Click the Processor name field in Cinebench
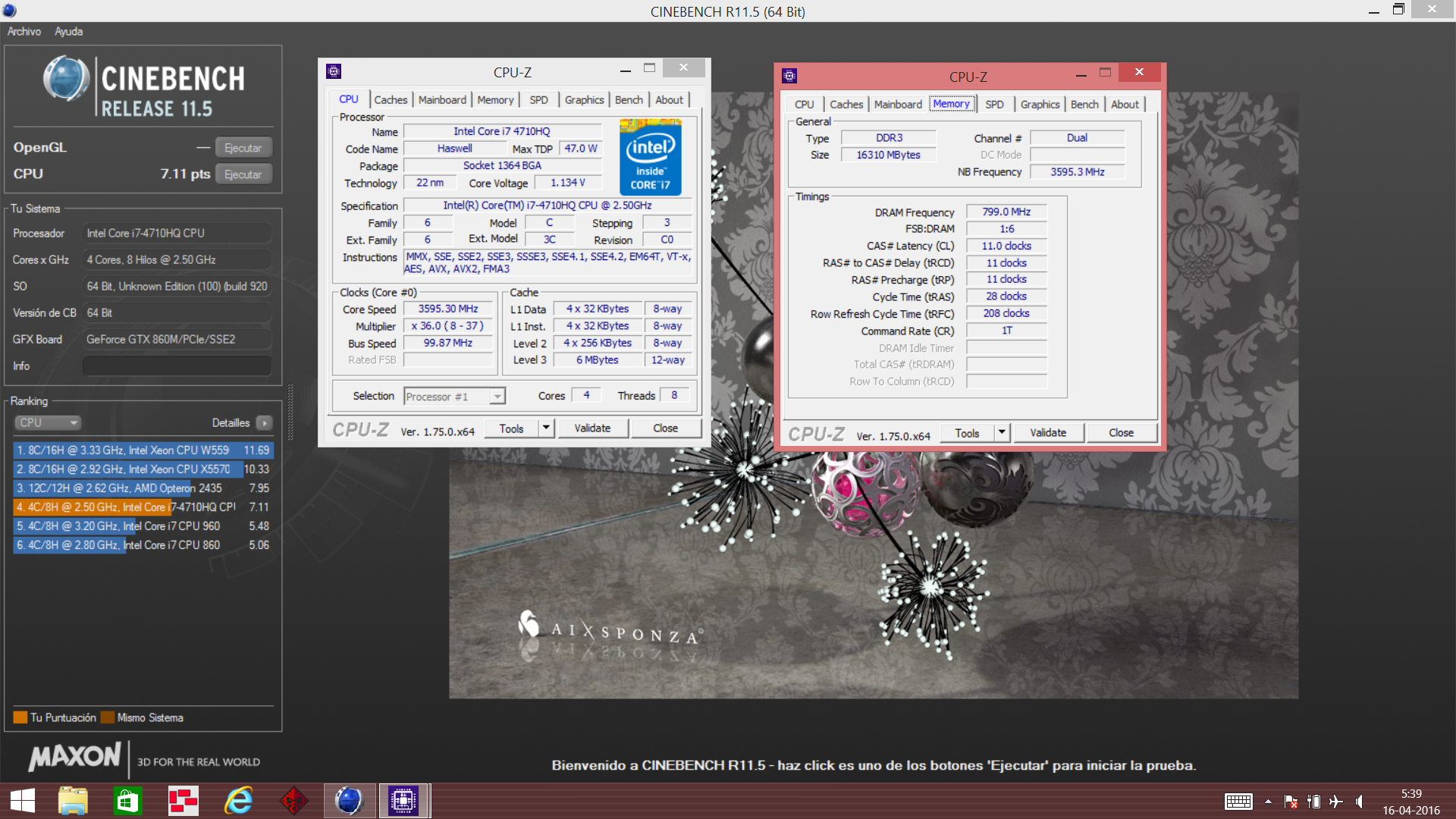Viewport: 1456px width, 819px height. tap(177, 233)
